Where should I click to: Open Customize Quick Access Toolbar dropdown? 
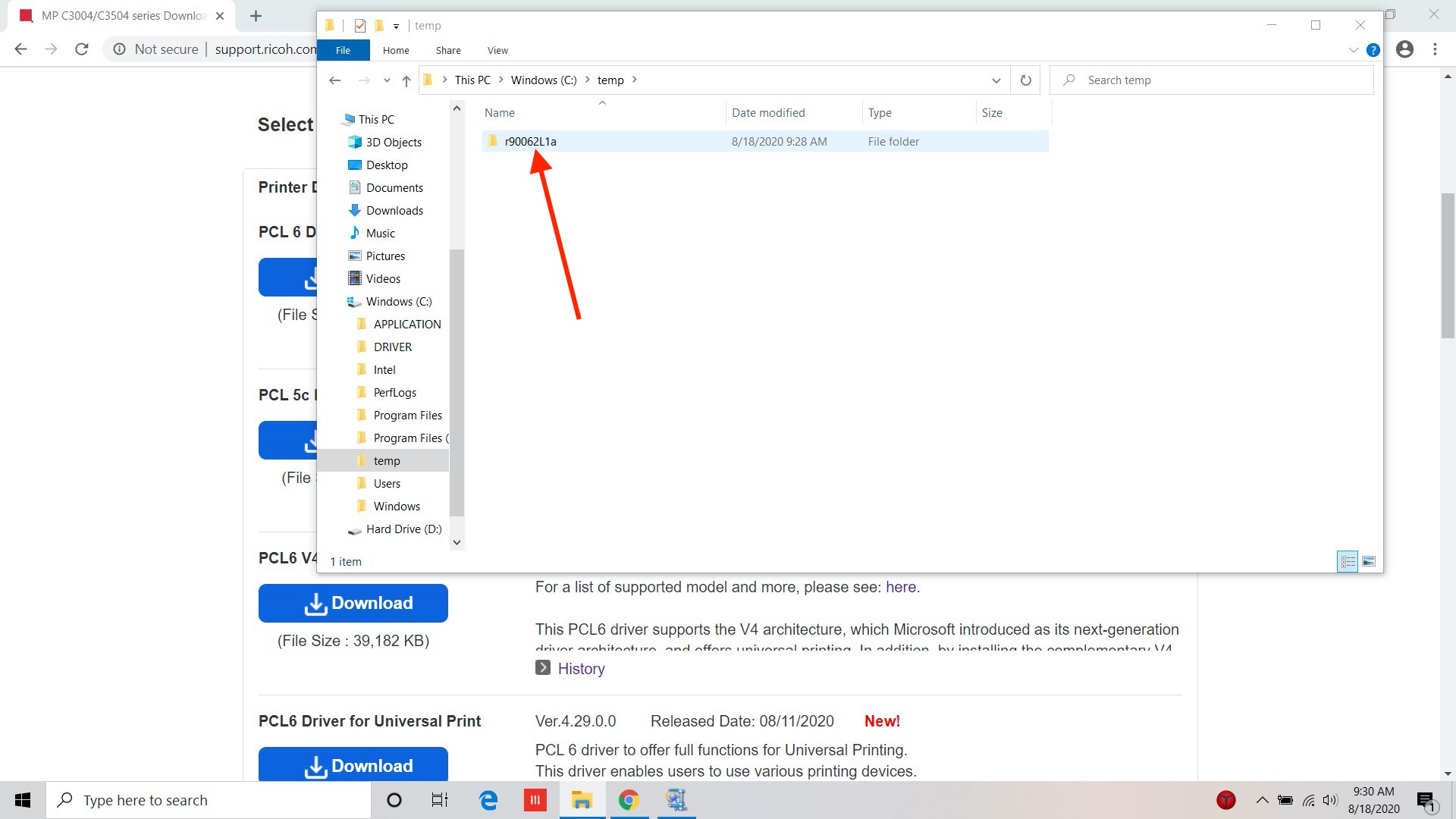point(396,26)
